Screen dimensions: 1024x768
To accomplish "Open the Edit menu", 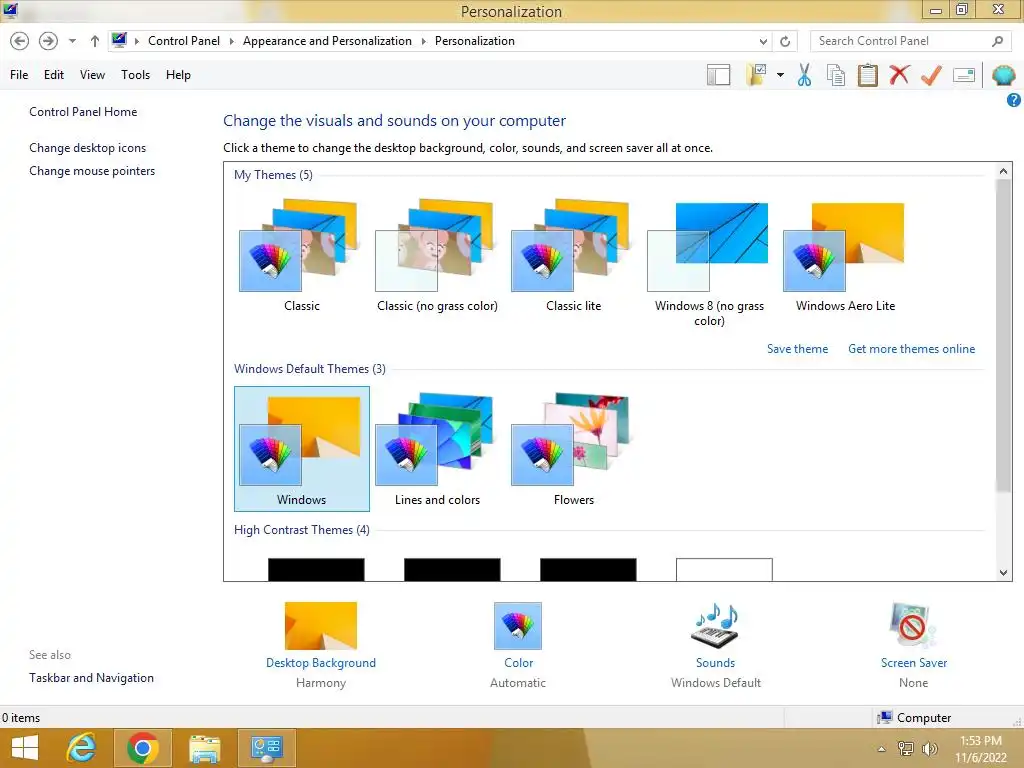I will coord(54,75).
